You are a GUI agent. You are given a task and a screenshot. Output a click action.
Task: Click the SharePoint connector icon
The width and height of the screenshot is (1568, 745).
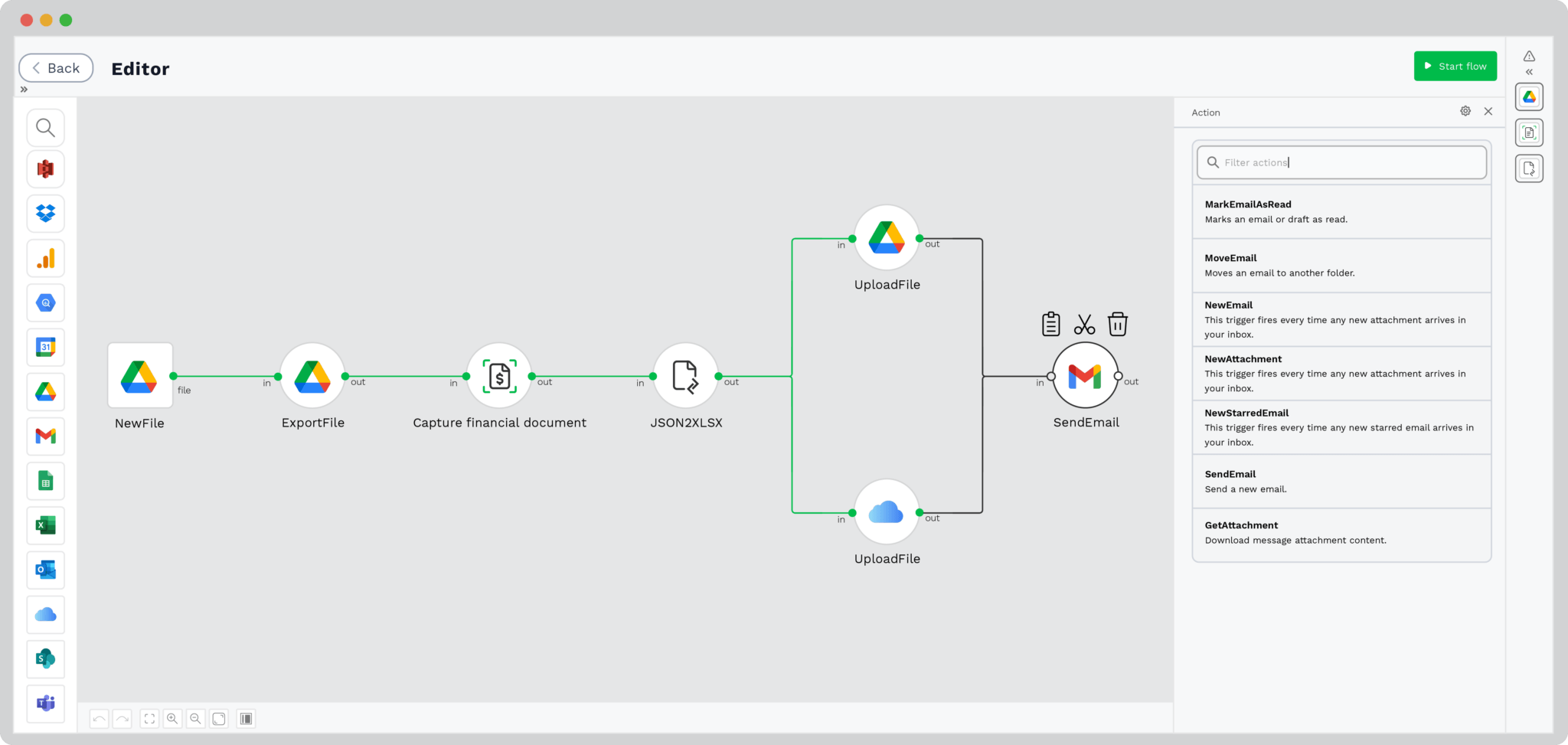(x=46, y=658)
